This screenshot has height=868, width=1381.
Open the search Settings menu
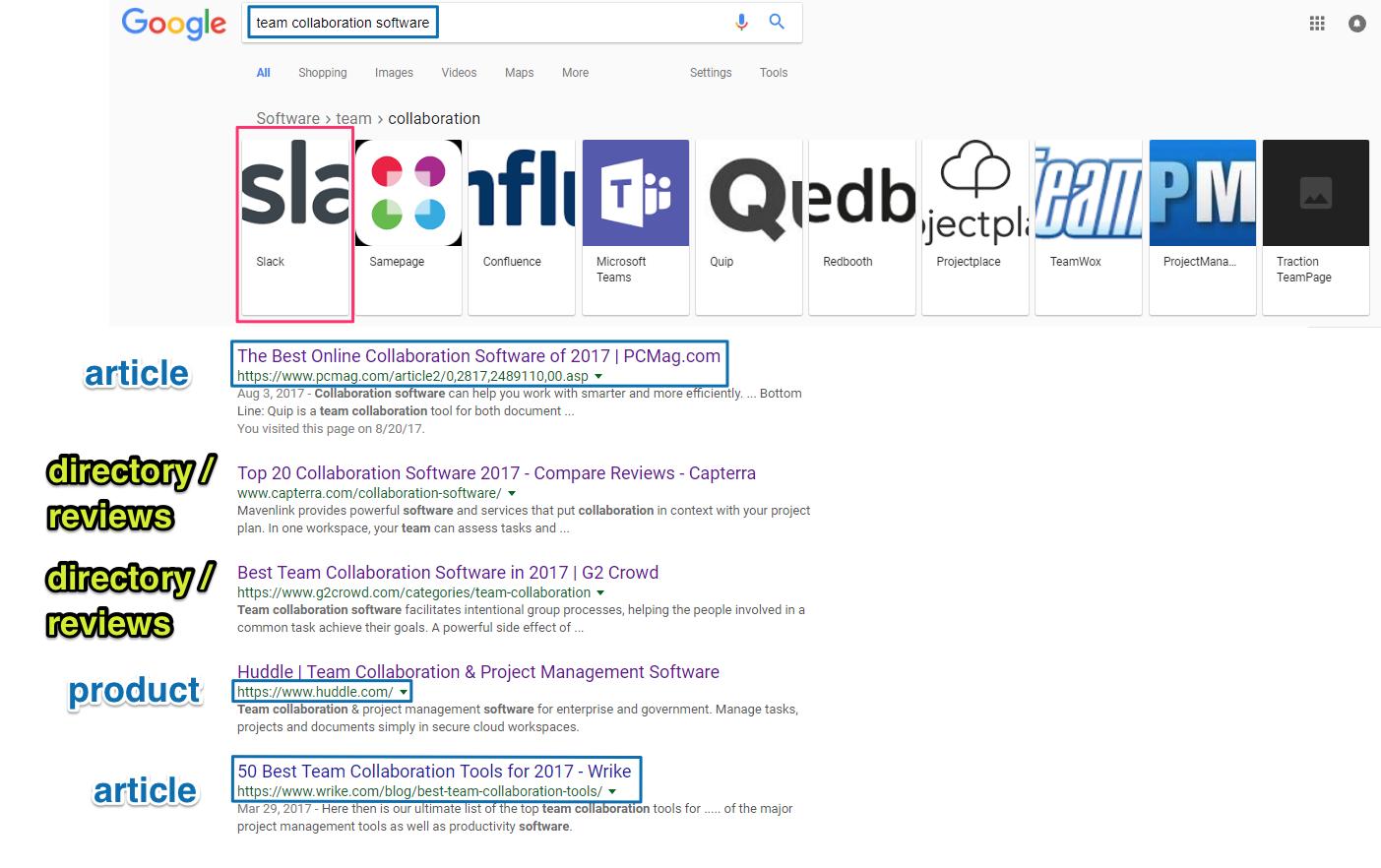coord(711,73)
